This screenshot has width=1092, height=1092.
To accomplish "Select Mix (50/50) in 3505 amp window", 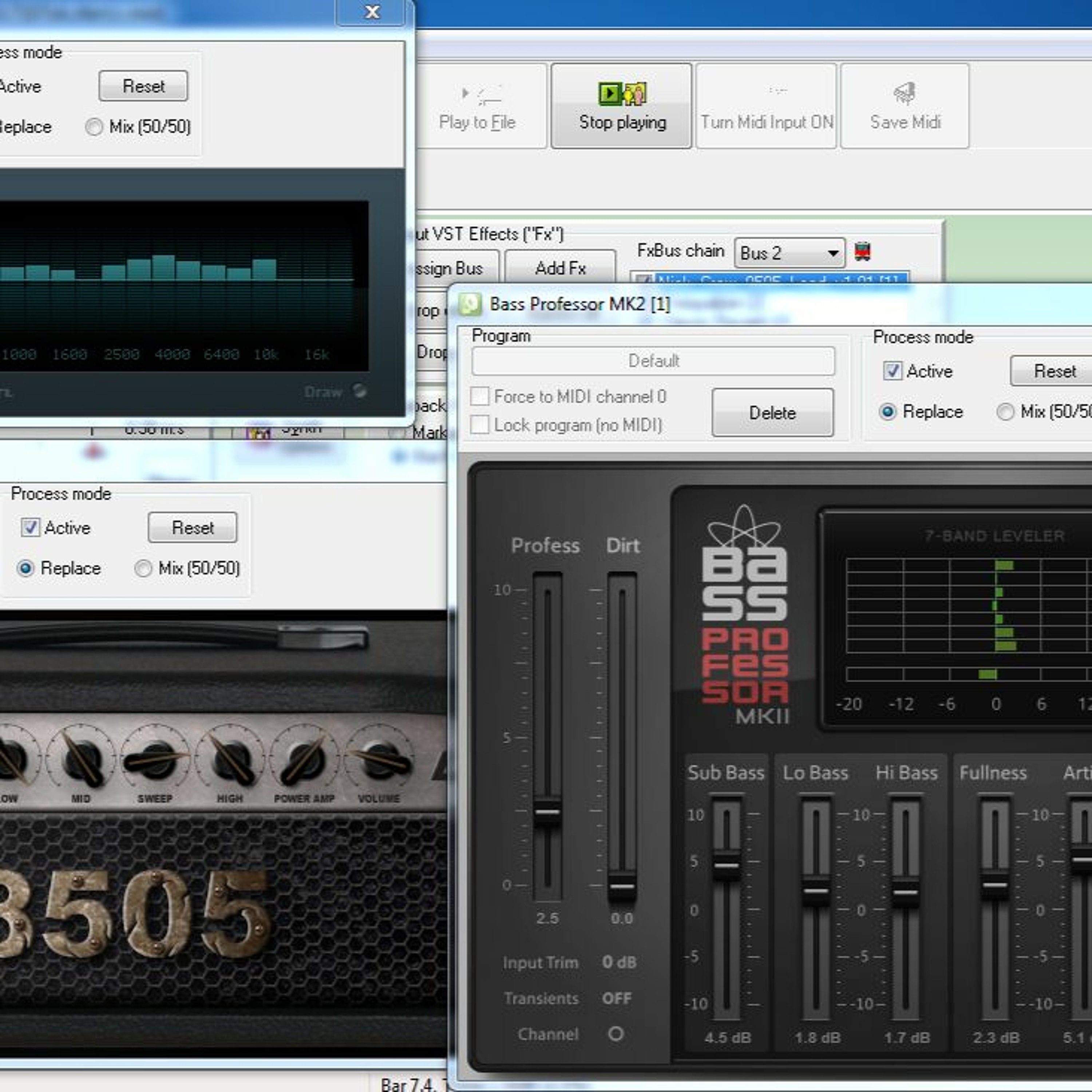I will [x=143, y=568].
